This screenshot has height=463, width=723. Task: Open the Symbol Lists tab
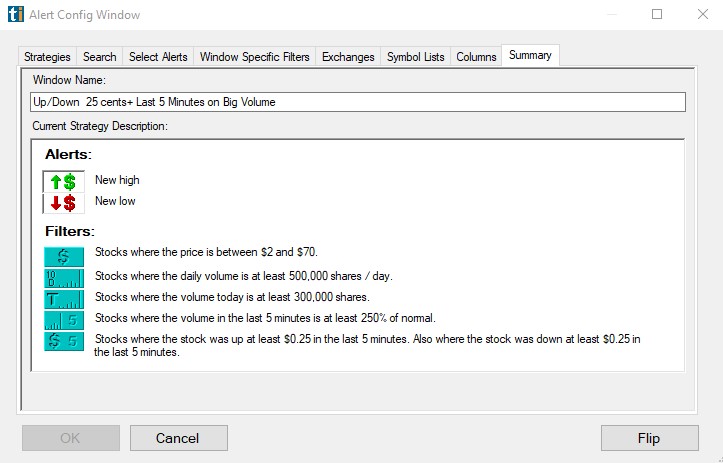415,57
